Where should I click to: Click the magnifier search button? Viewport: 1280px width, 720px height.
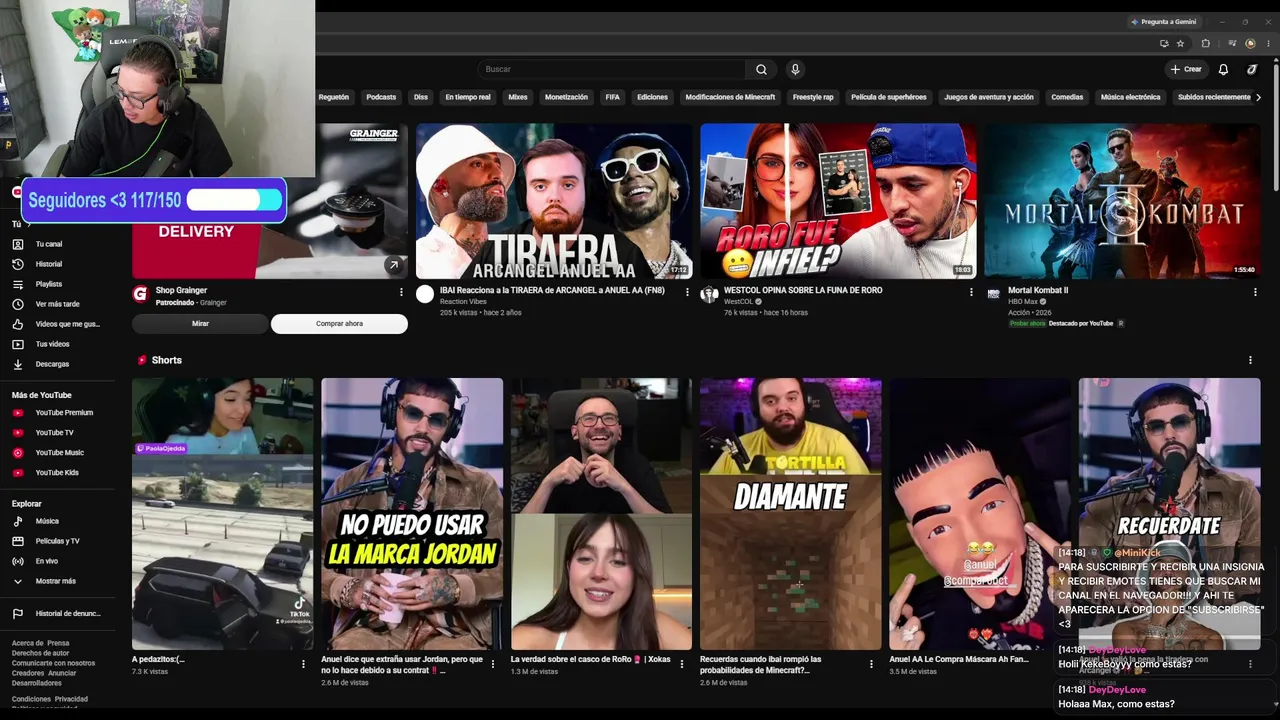[761, 69]
